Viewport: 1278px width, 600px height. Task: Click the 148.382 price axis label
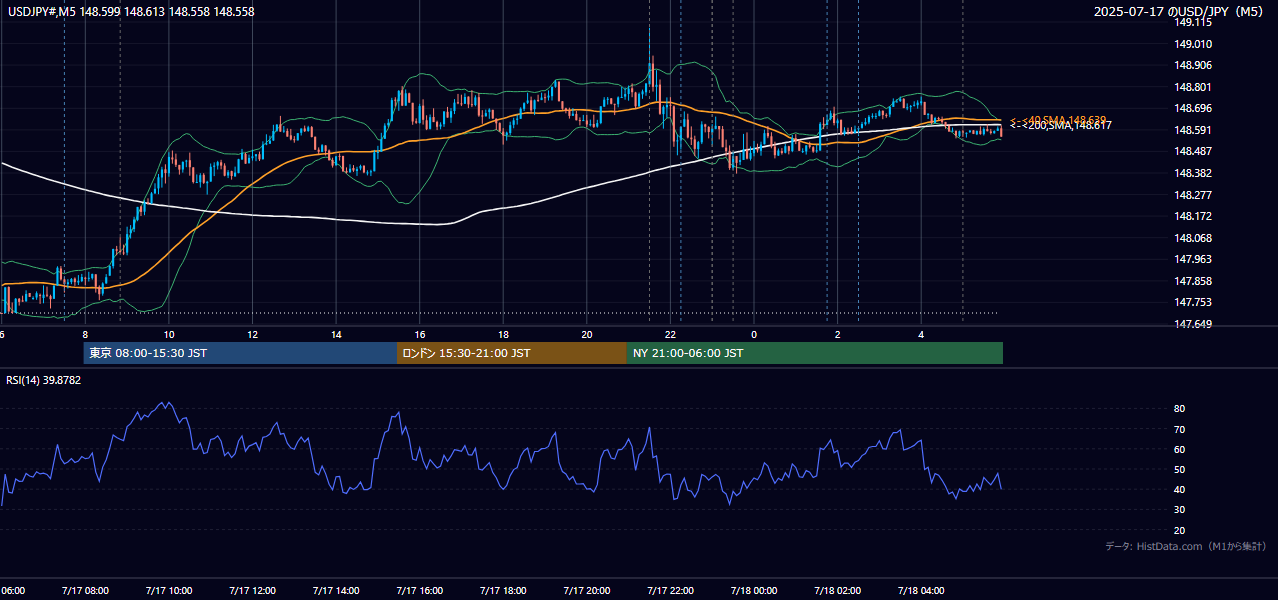coord(1193,173)
